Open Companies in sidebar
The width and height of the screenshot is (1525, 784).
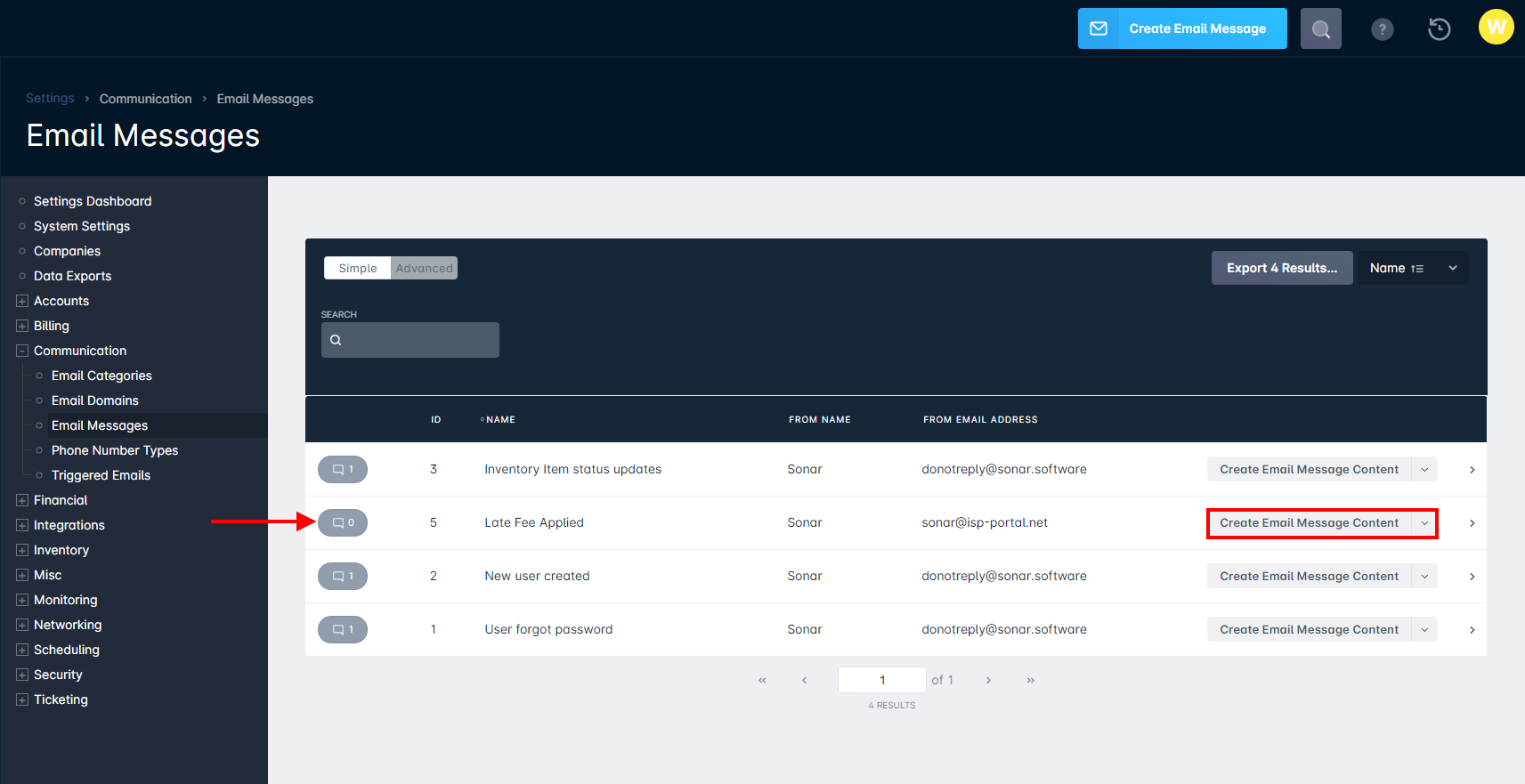tap(67, 251)
